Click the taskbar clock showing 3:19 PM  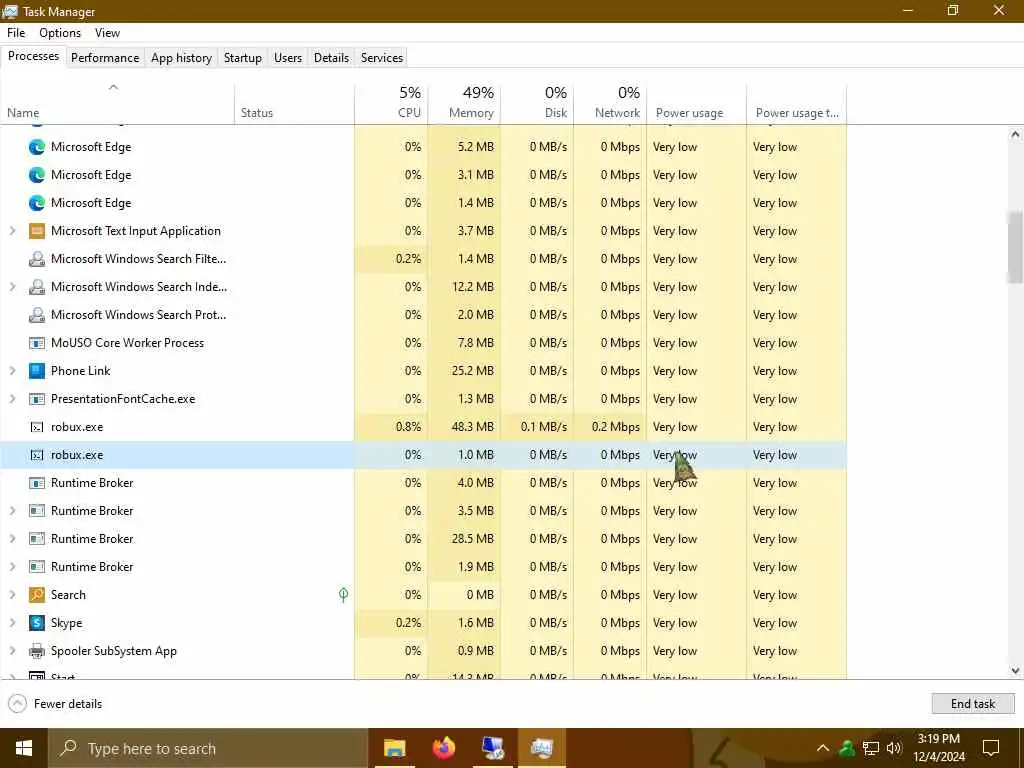click(939, 748)
